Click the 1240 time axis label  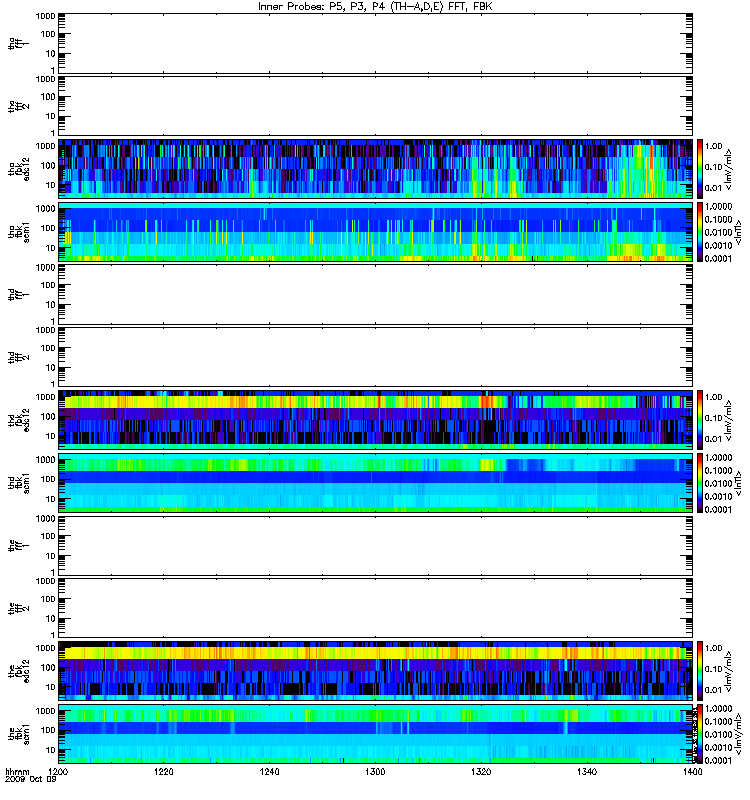tap(269, 771)
